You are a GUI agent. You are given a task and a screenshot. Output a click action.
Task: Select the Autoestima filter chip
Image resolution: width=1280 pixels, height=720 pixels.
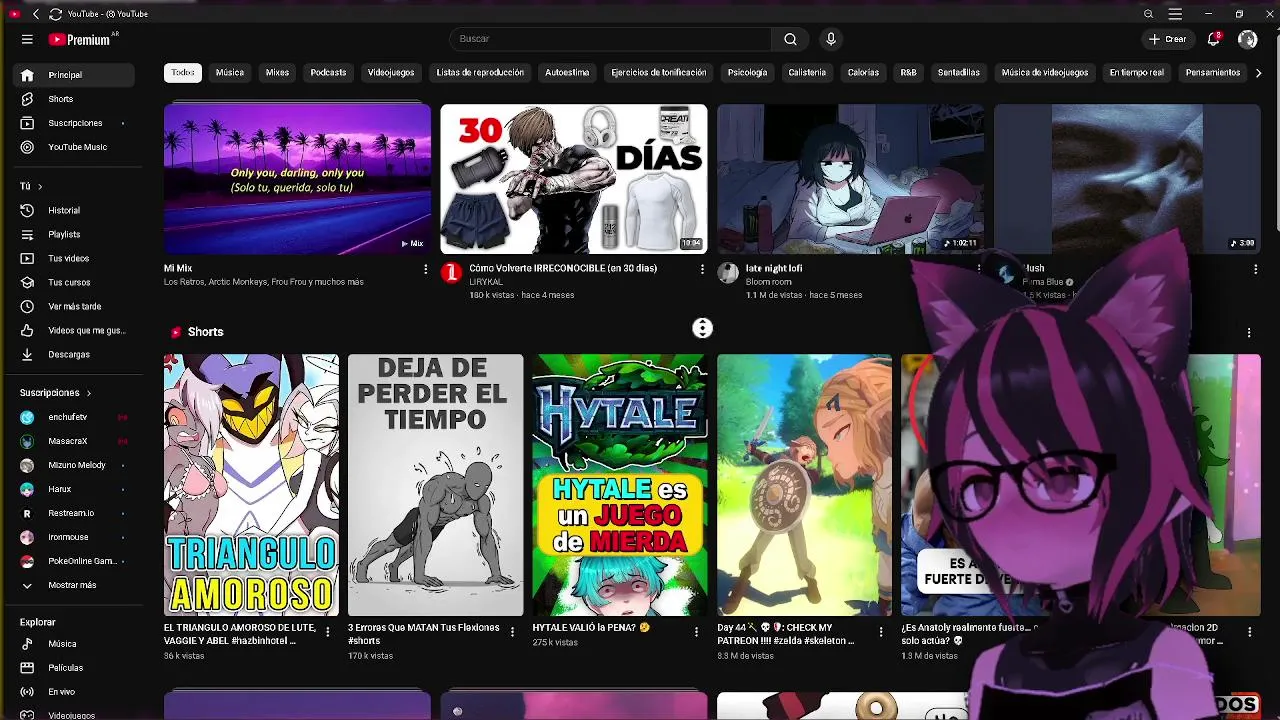pos(567,72)
